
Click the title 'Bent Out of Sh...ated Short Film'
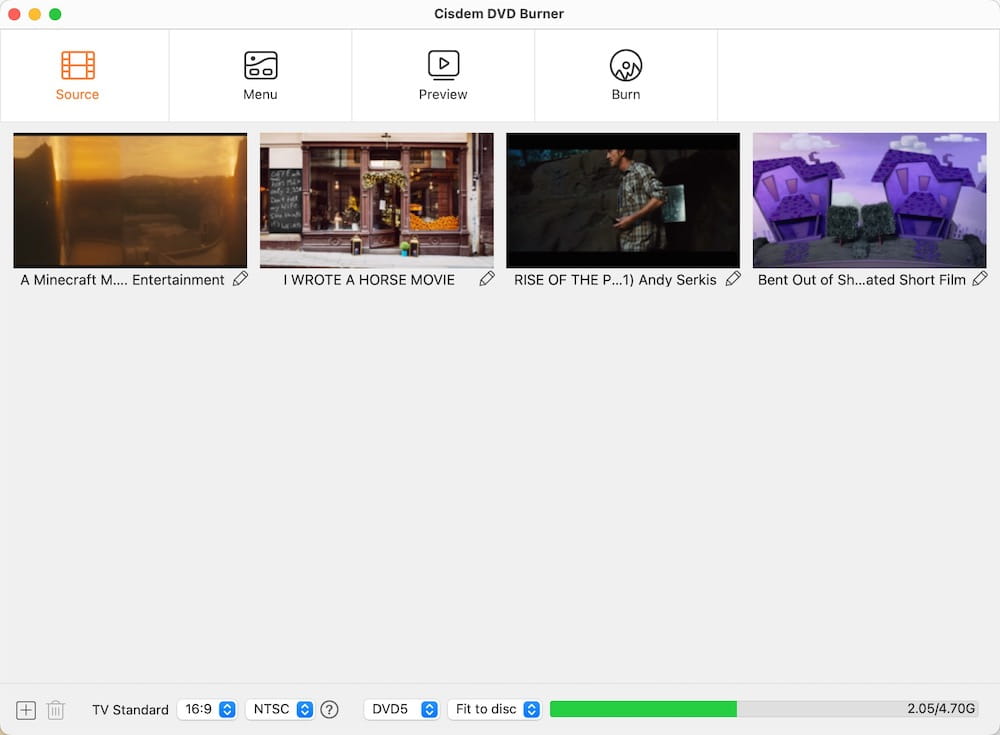[862, 279]
